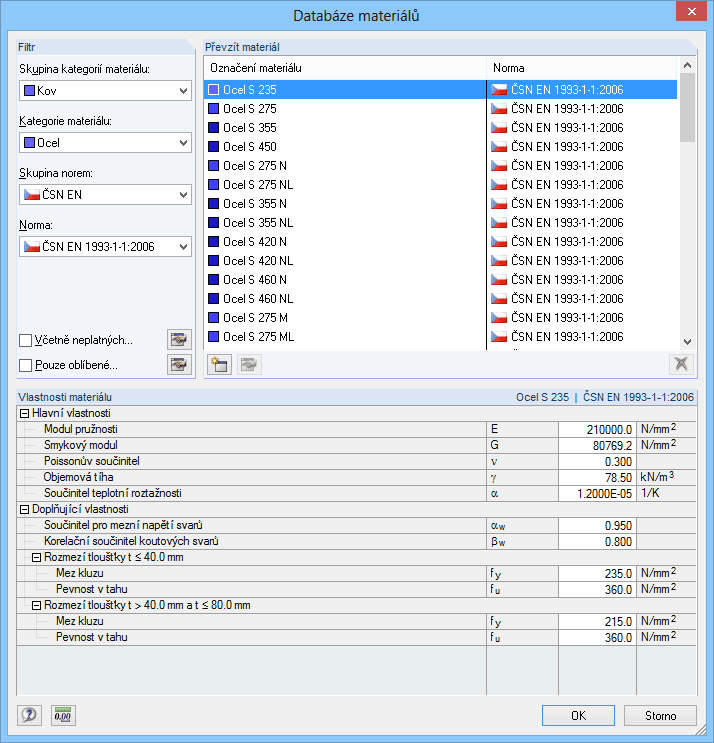This screenshot has width=714, height=743.
Task: Click Mez kluzu value 215.0
Action: [597, 622]
